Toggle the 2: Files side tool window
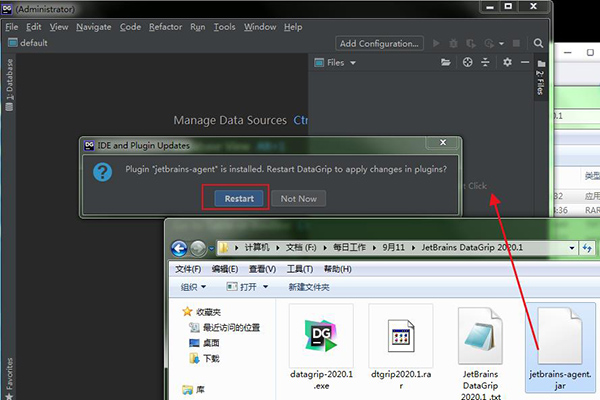 click(540, 78)
